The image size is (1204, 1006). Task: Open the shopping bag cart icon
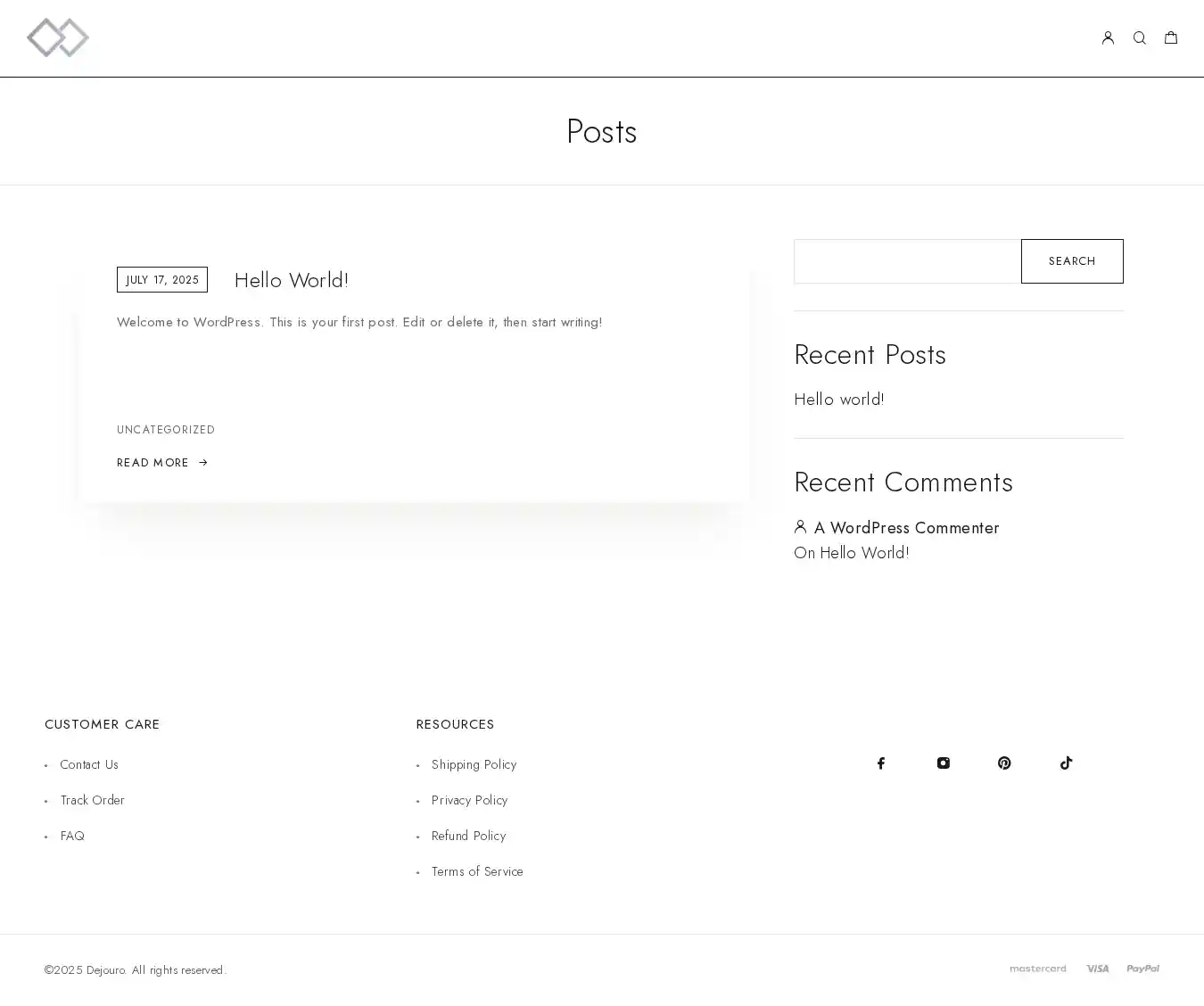1171,37
